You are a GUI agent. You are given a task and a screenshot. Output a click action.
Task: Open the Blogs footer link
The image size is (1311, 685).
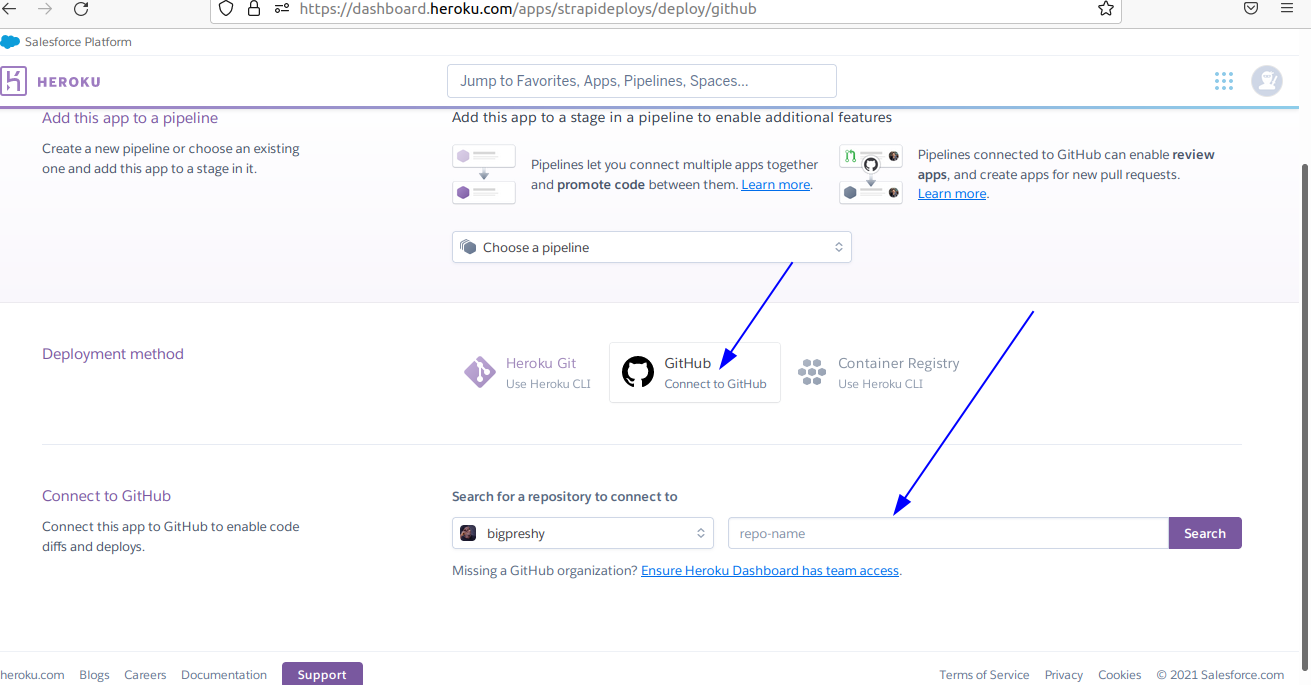94,675
